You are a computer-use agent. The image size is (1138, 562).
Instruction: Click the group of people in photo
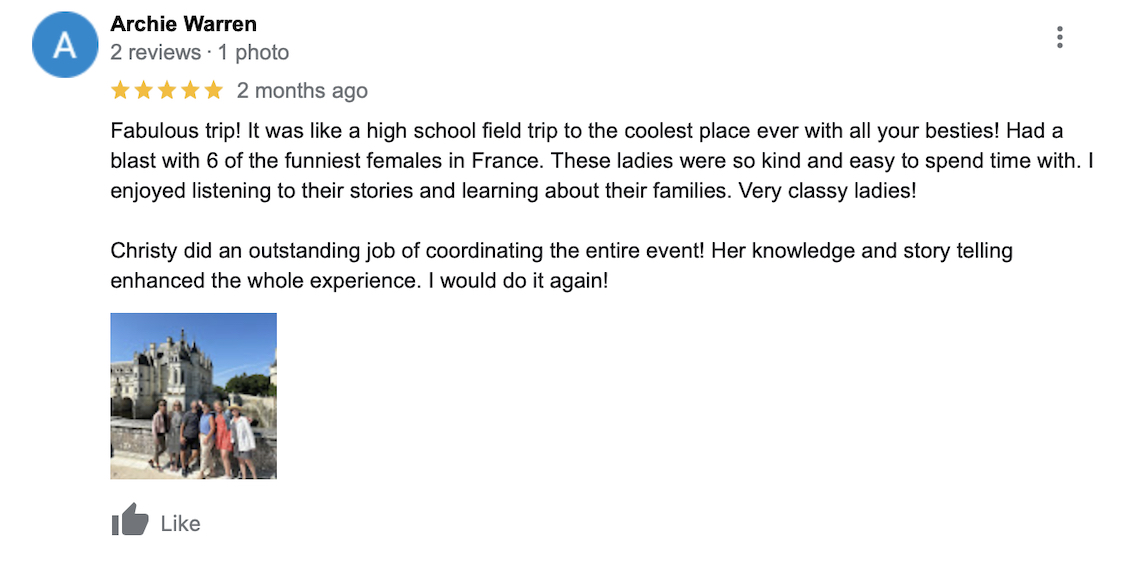pos(203,438)
